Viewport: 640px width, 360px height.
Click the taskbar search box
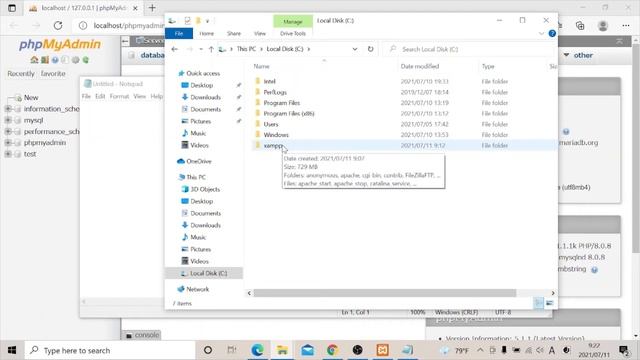click(110, 350)
